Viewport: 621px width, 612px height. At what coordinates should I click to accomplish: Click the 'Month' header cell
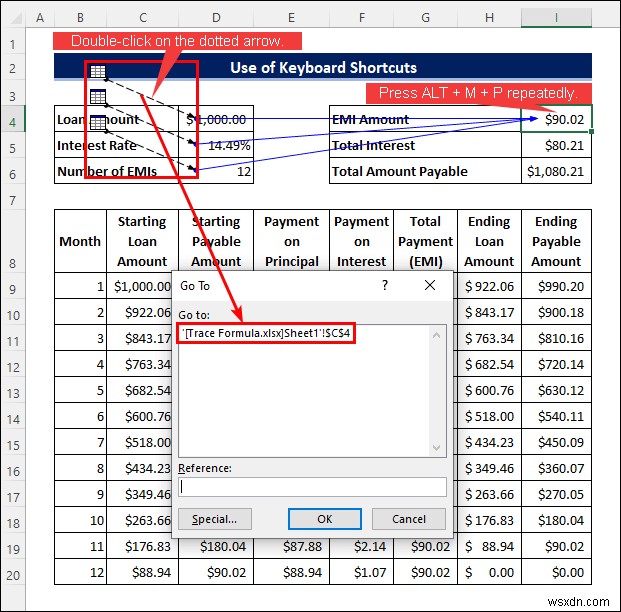click(80, 241)
